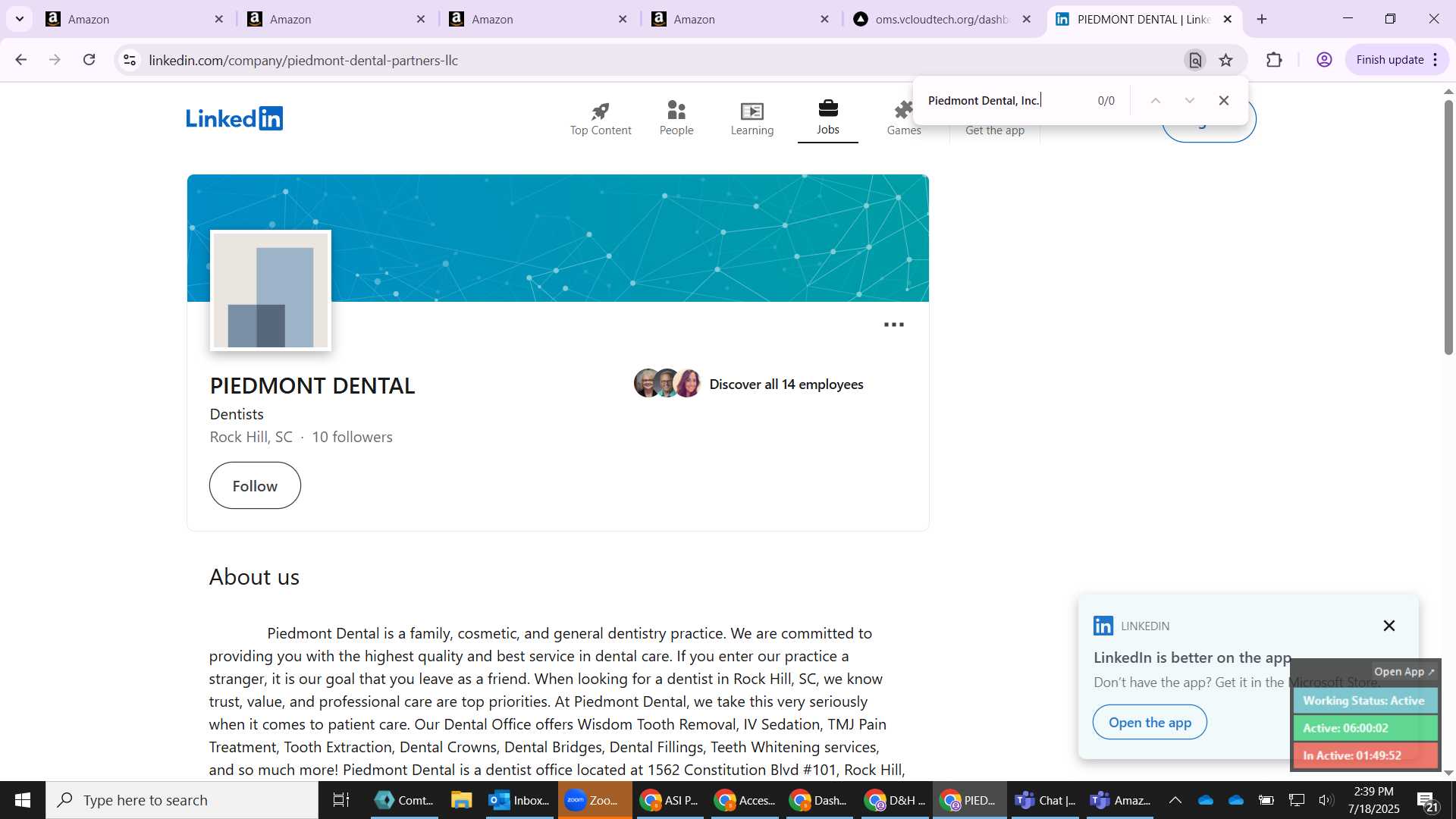Open a new browser tab
Viewport: 1456px width, 819px height.
(1262, 19)
